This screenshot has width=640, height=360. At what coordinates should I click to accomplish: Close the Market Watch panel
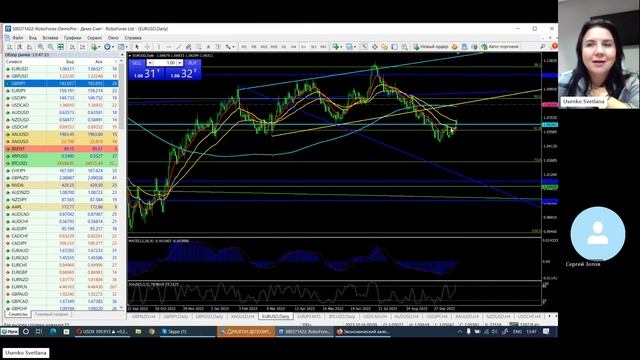click(x=122, y=54)
